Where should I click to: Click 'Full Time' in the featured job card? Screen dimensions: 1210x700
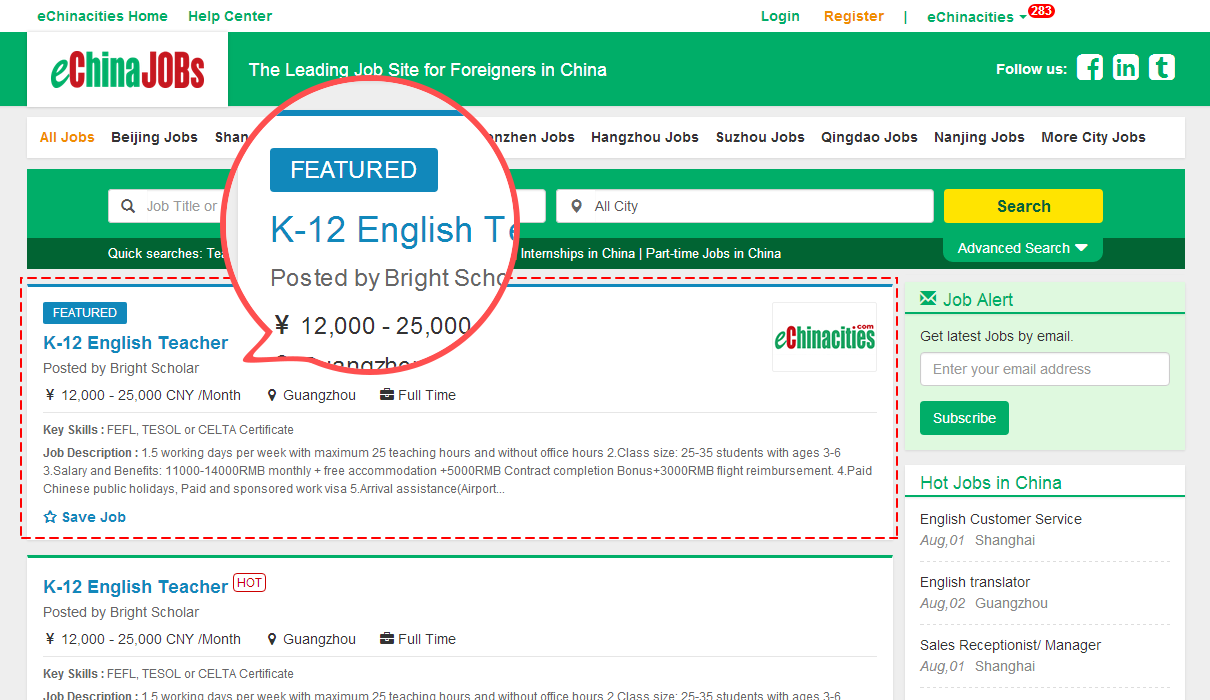point(427,395)
